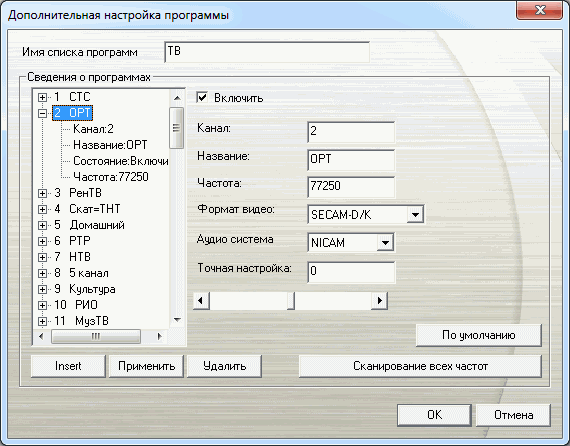Select the 1 СТС program
The width and height of the screenshot is (570, 446).
click(72, 97)
